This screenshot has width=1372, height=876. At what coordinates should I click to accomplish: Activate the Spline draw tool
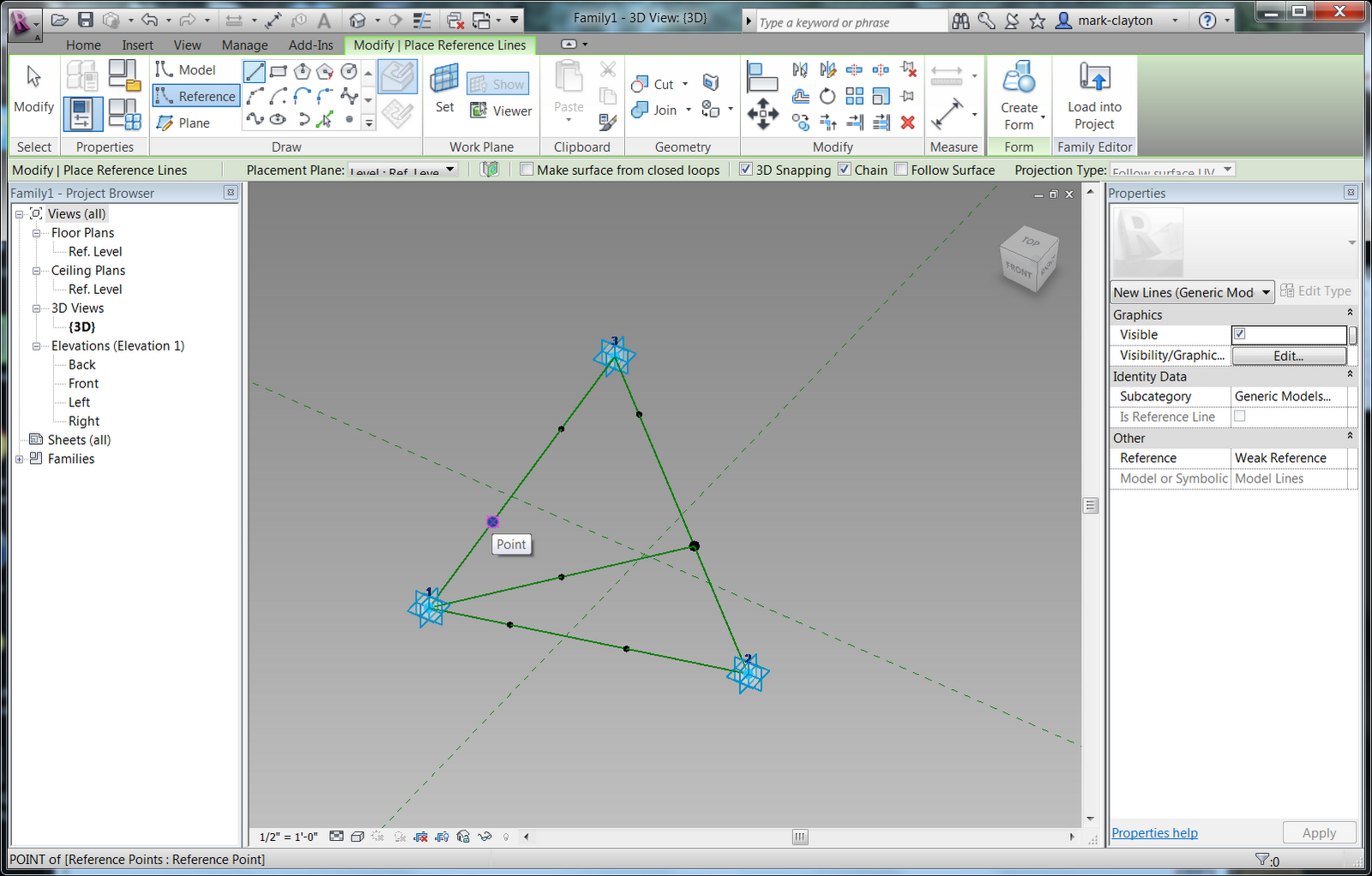point(256,119)
